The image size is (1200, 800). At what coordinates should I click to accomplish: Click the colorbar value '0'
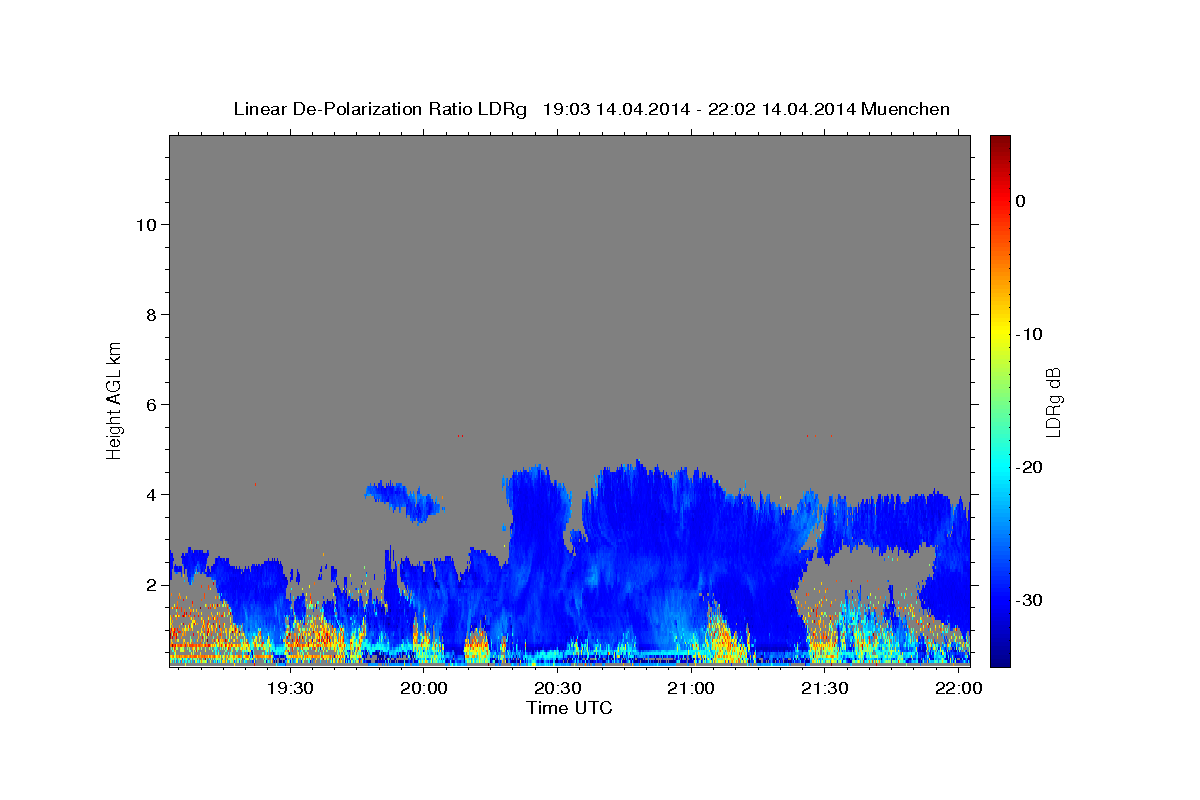(1020, 201)
